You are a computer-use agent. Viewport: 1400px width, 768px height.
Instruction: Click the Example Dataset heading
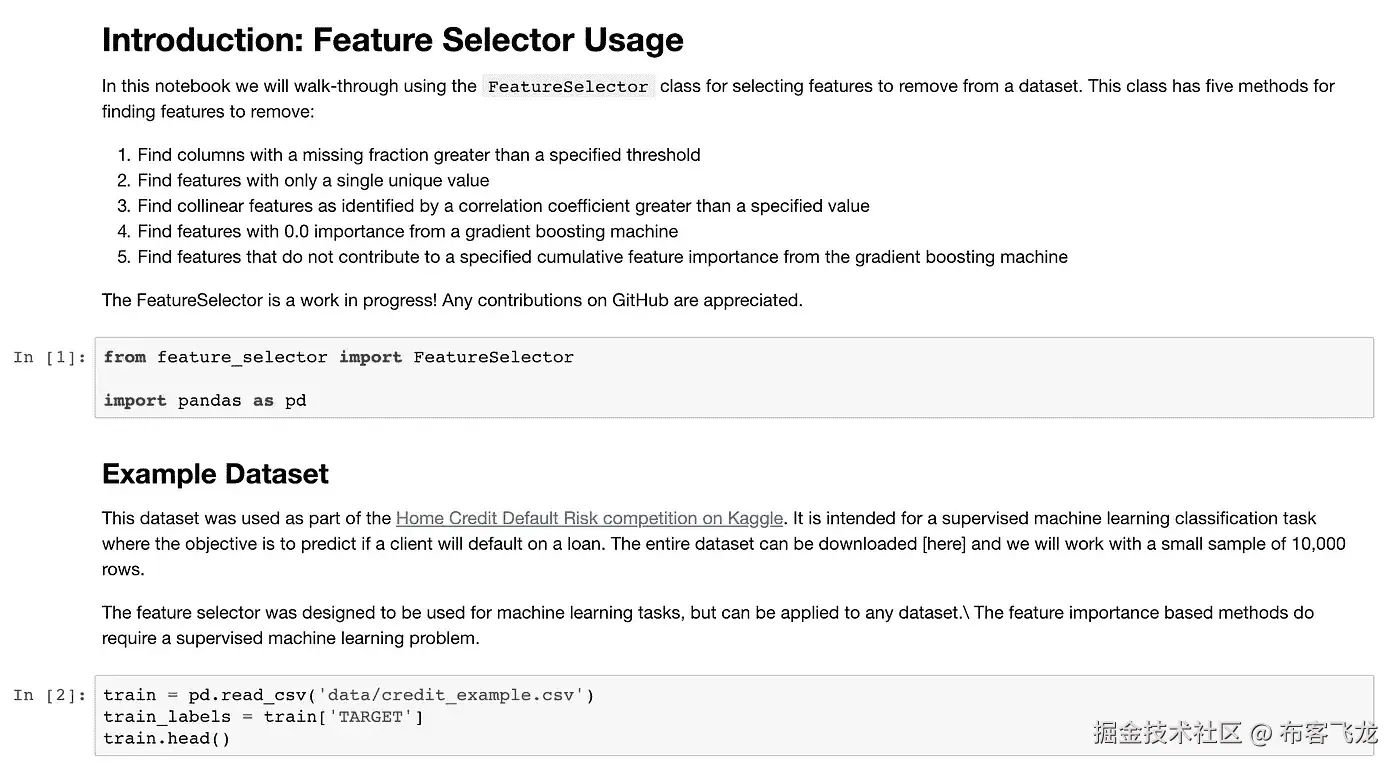coord(215,474)
